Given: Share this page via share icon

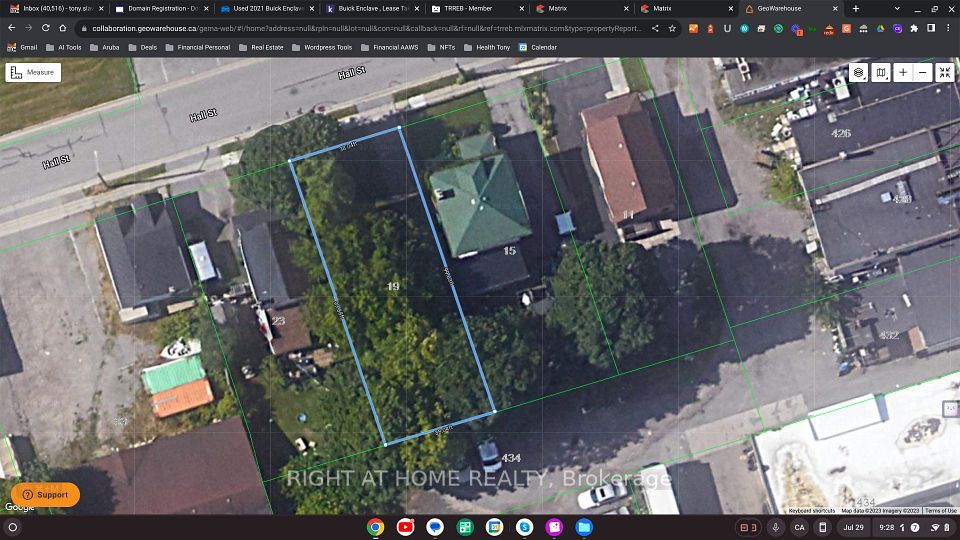Looking at the screenshot, I should point(655,28).
